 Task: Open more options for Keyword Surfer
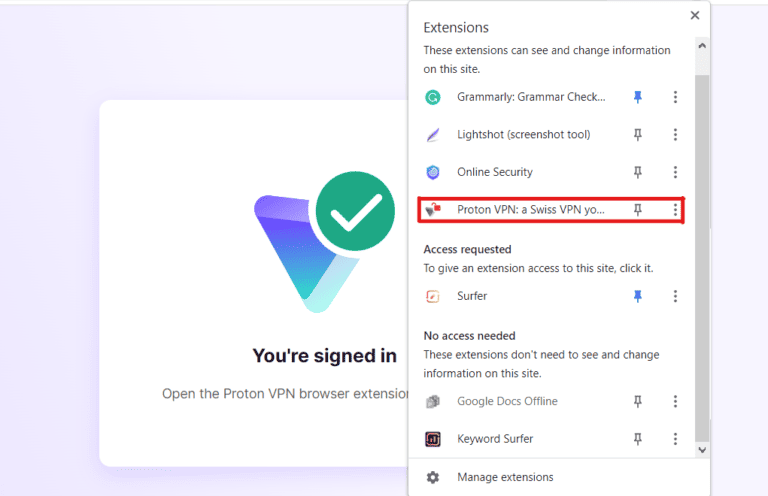click(x=675, y=439)
